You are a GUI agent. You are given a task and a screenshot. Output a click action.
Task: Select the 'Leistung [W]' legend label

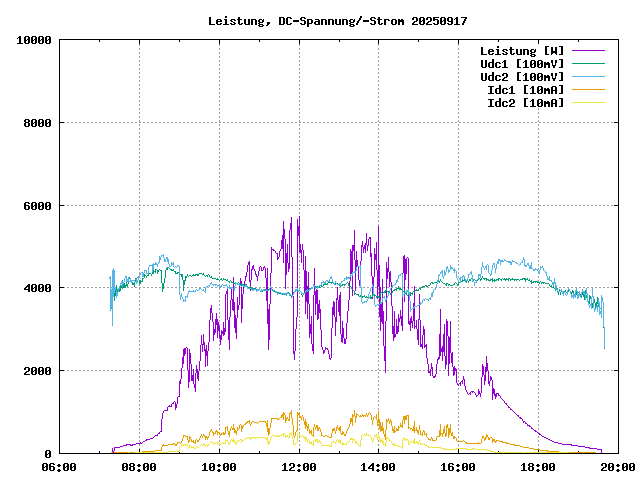coord(522,51)
